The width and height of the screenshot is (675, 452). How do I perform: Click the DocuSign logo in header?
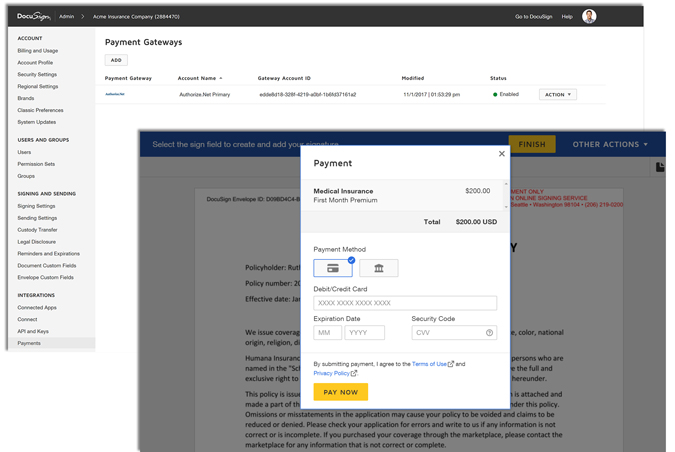click(x=34, y=16)
